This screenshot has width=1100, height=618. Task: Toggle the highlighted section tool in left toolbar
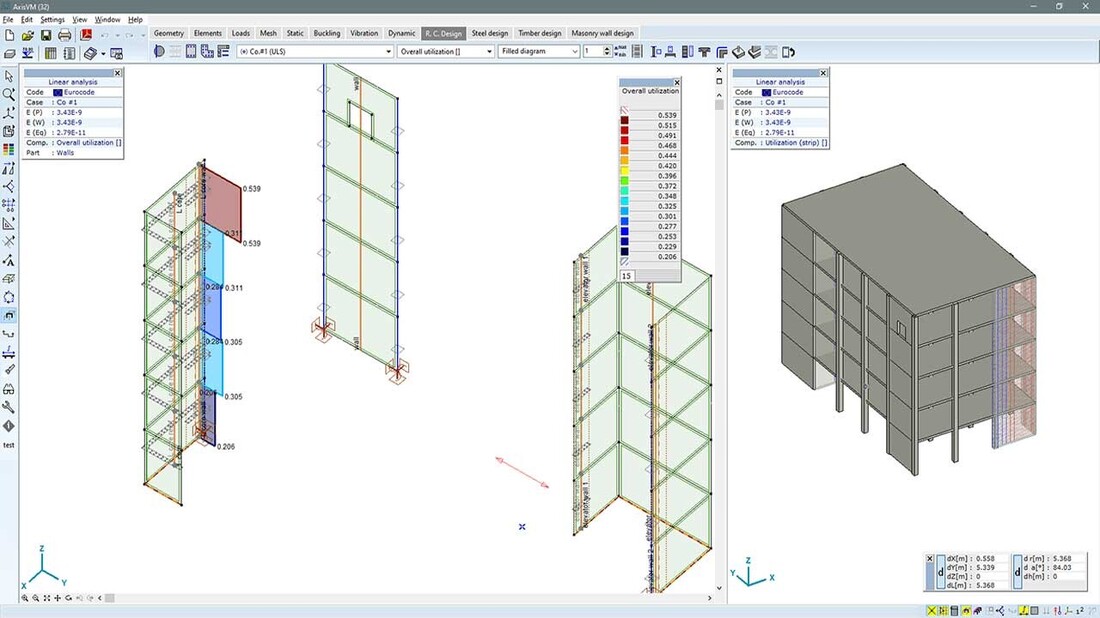pyautogui.click(x=9, y=315)
